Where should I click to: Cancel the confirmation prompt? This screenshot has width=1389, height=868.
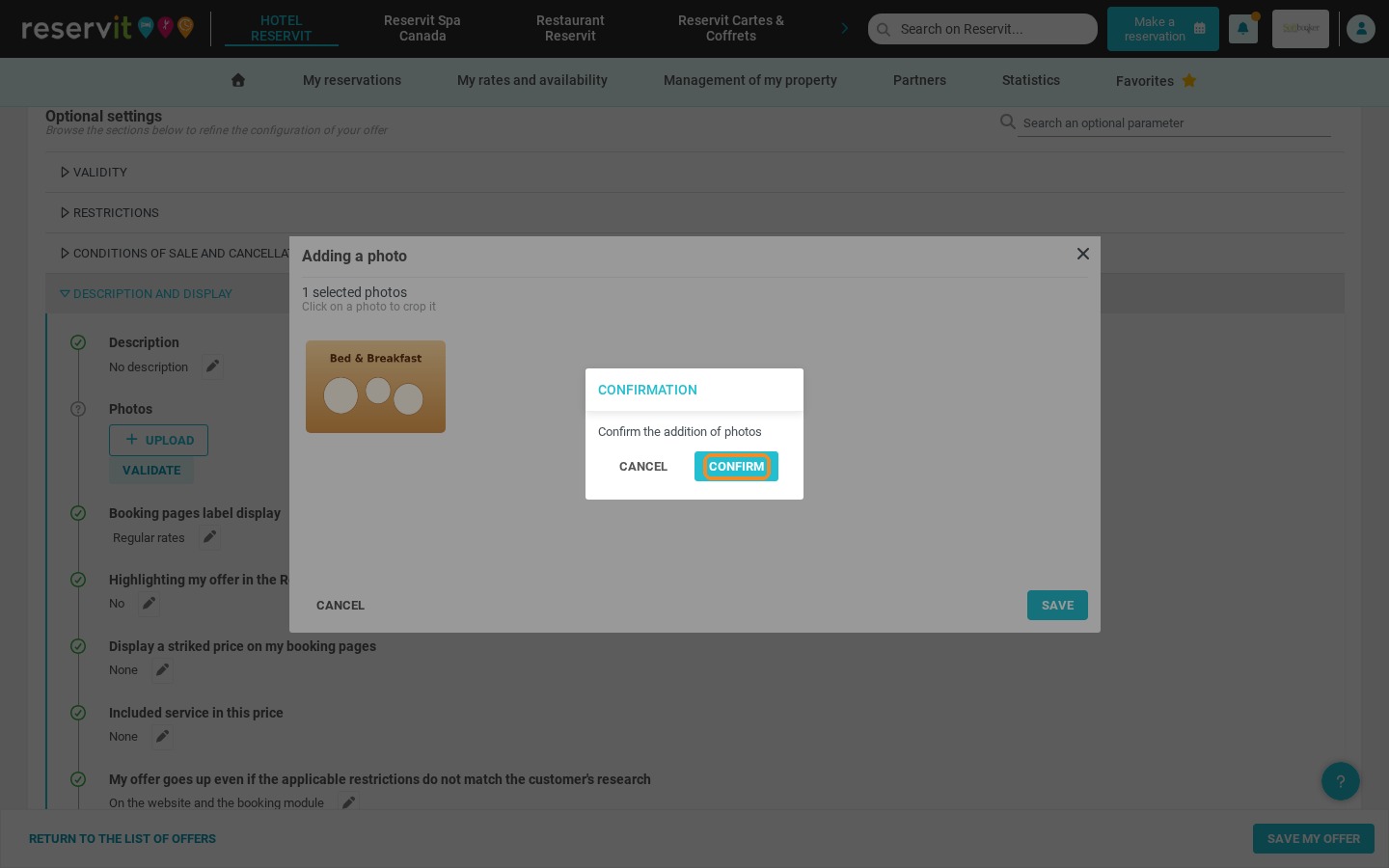tap(643, 466)
